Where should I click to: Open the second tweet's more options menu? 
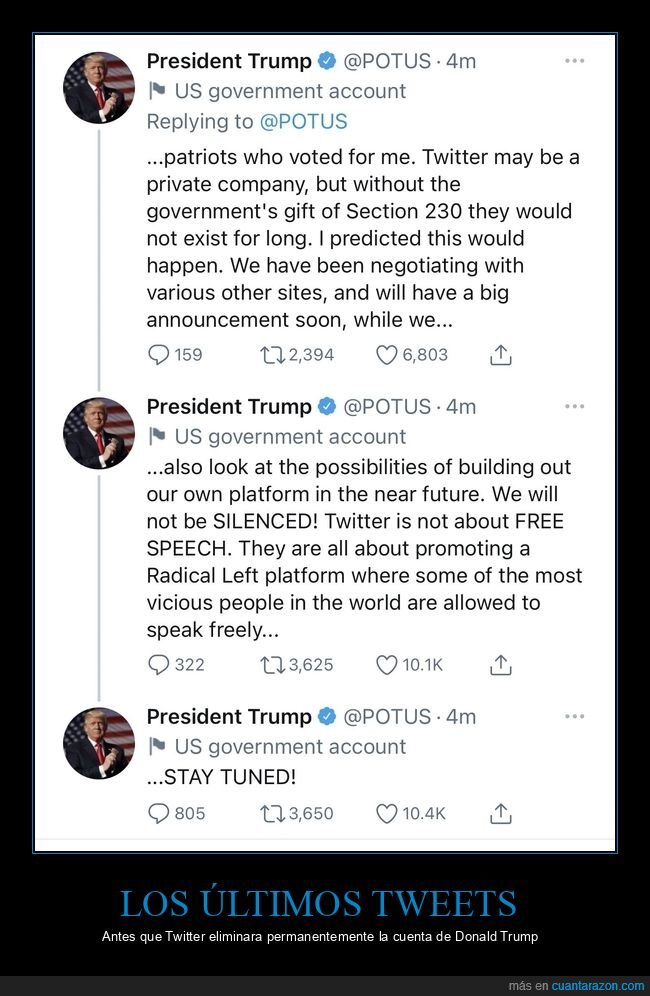tap(574, 407)
